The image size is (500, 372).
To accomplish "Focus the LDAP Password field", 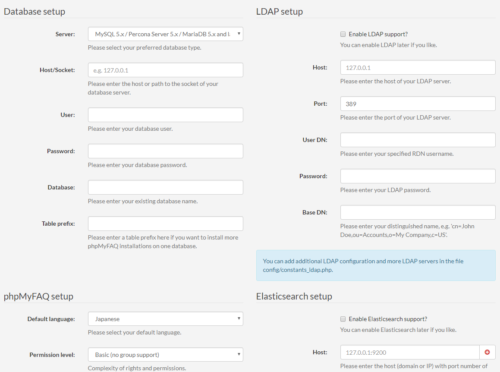I will click(x=418, y=176).
